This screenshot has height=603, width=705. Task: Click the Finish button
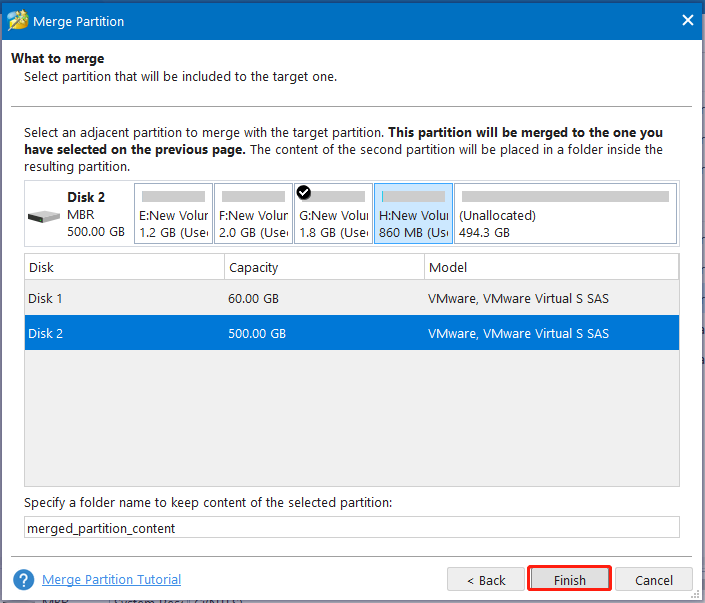[570, 580]
